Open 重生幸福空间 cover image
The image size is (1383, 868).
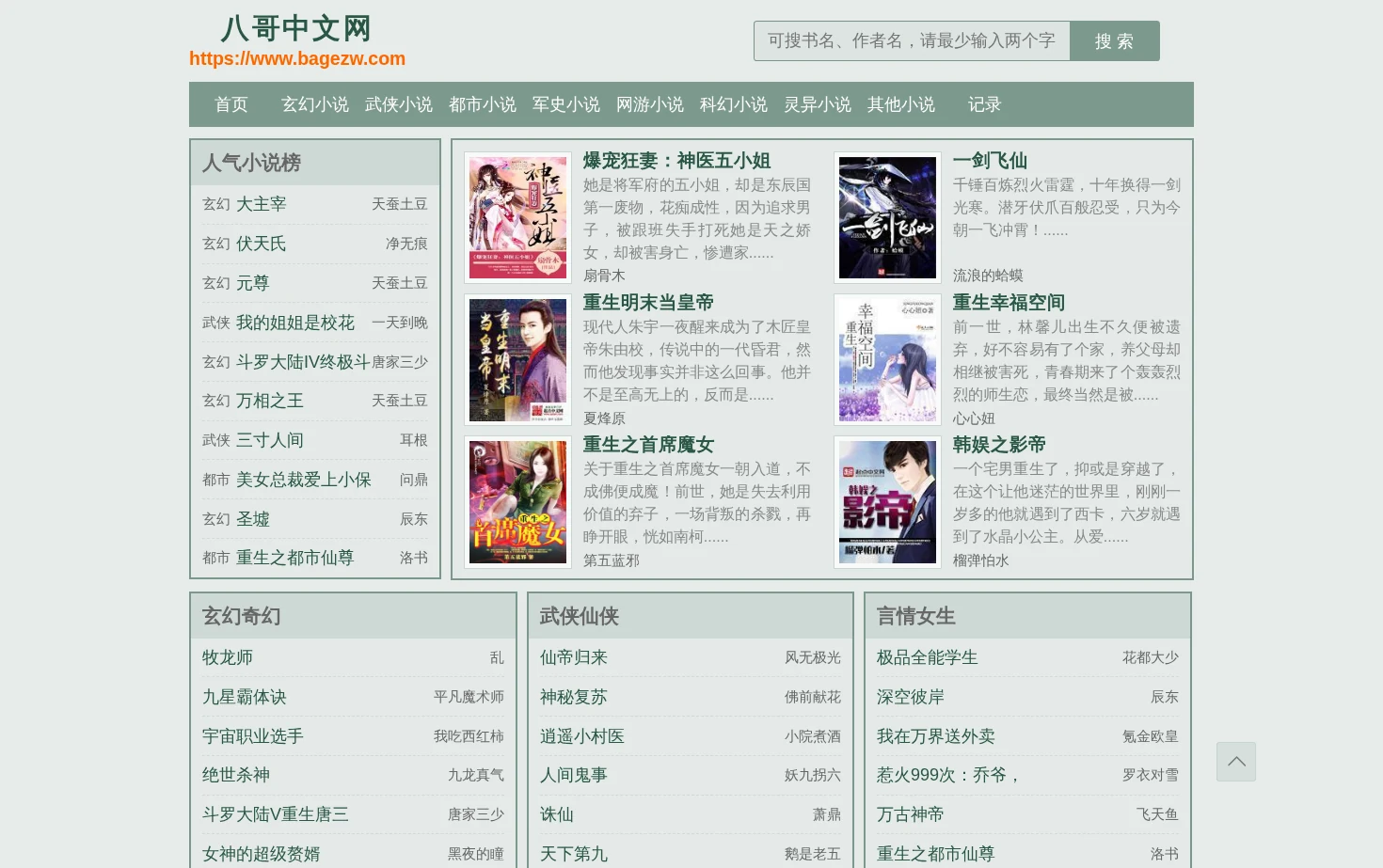pyautogui.click(x=887, y=359)
